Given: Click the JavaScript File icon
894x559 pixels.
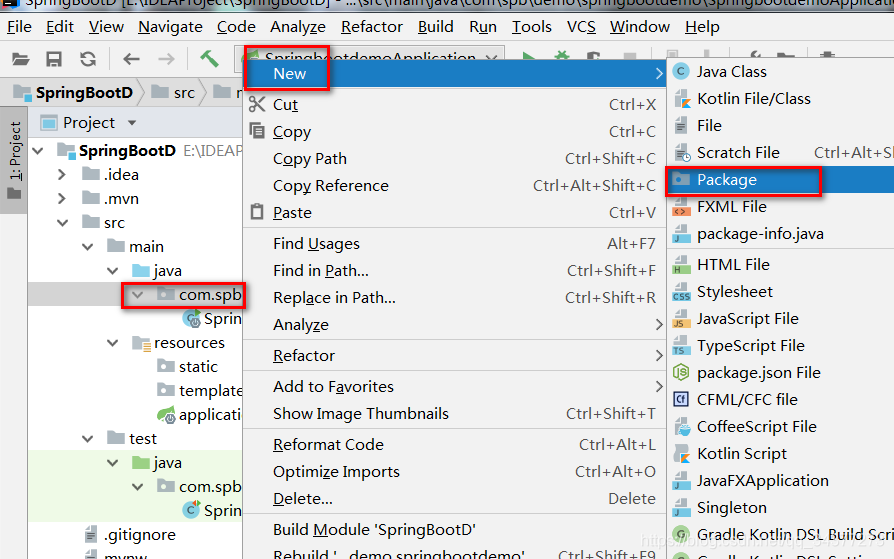Looking at the screenshot, I should (x=681, y=319).
